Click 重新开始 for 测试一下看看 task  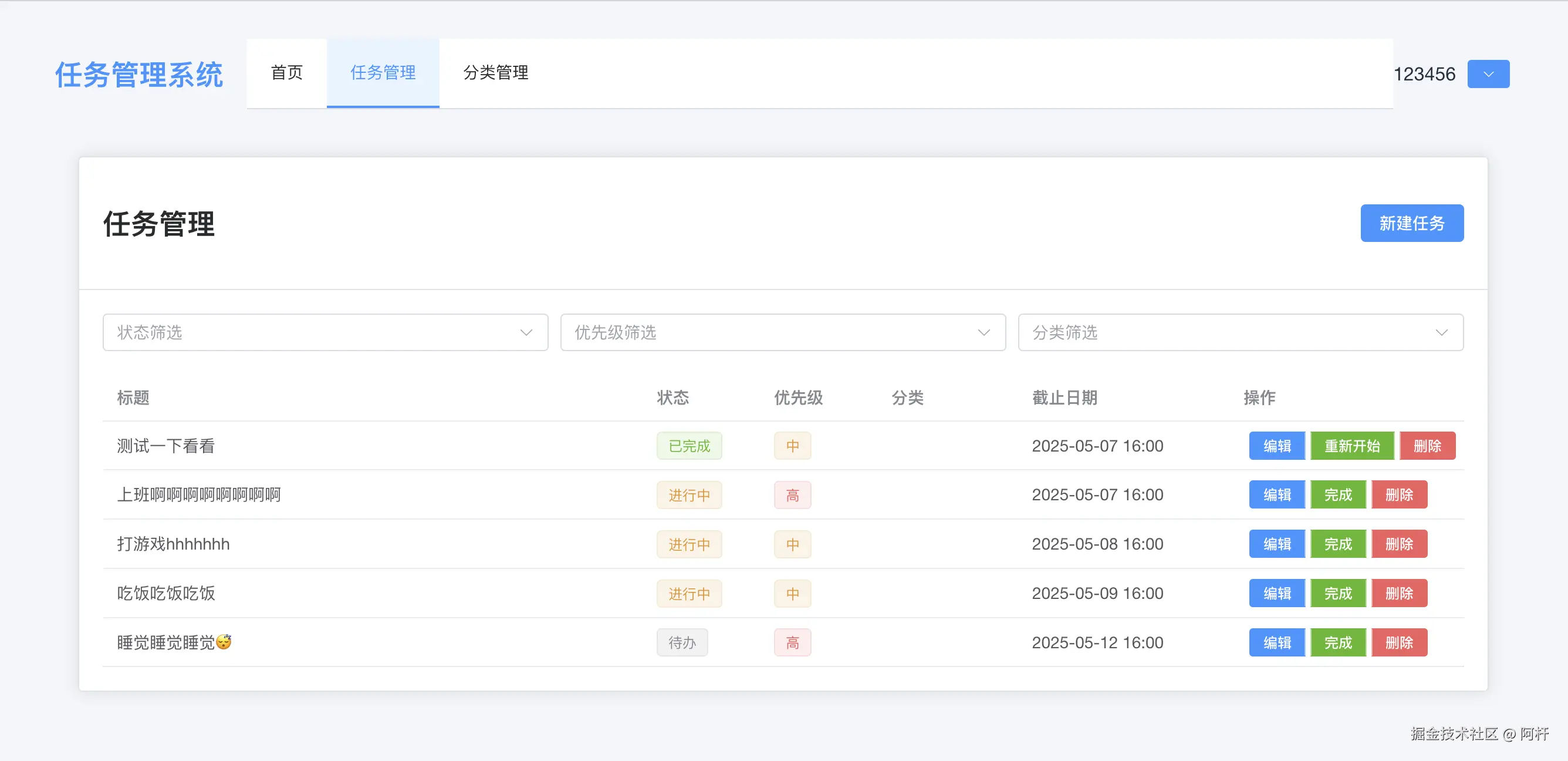coord(1351,446)
